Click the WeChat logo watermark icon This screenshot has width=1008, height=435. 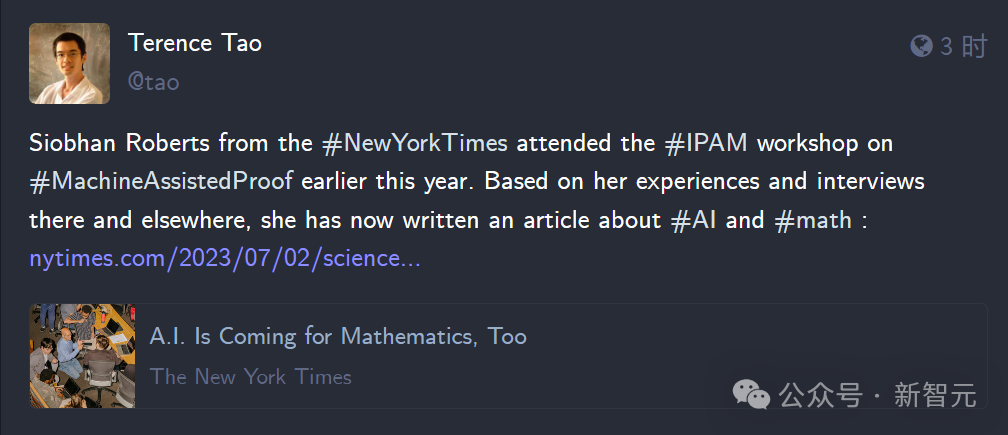pos(751,393)
